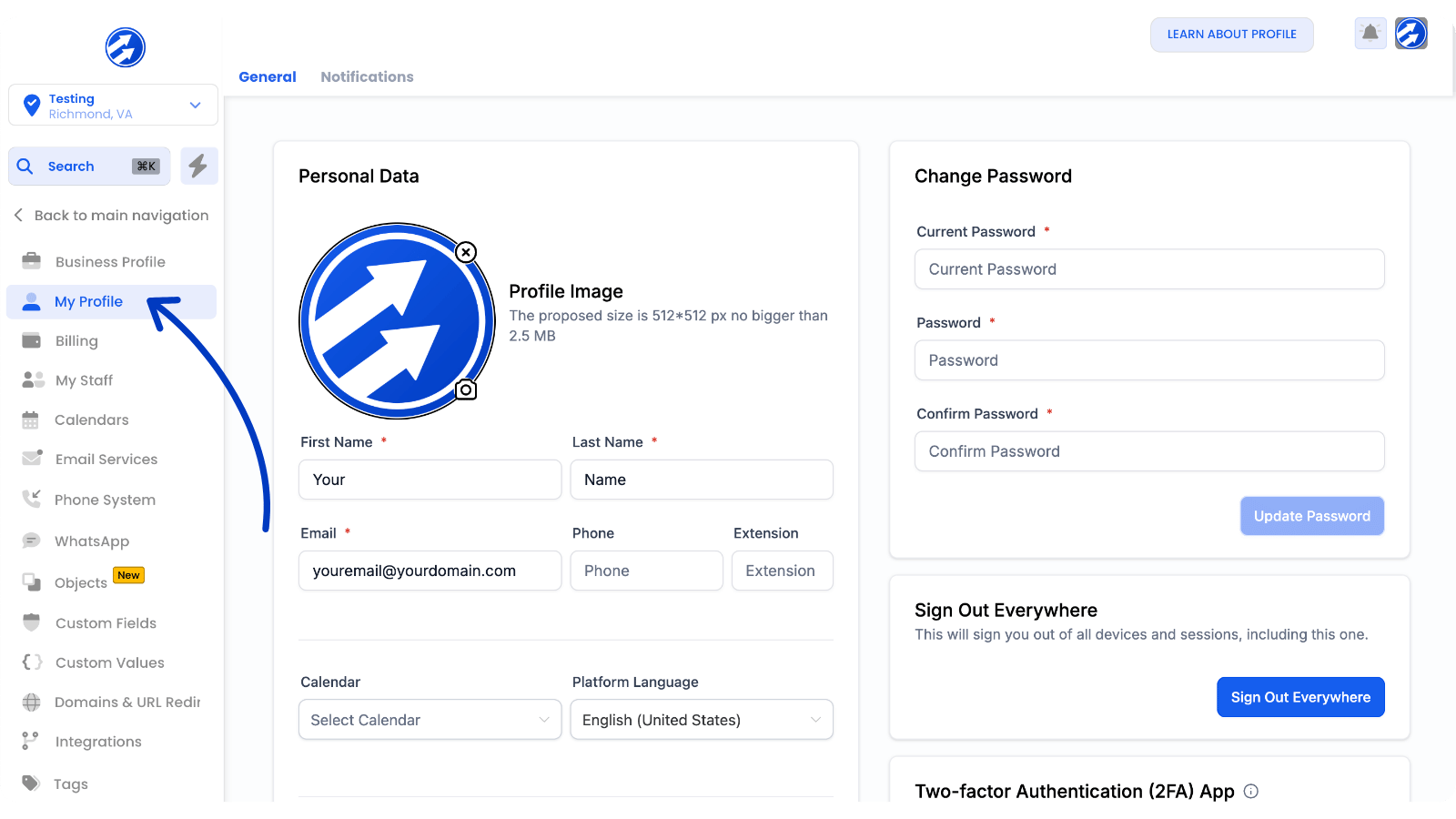The height and width of the screenshot is (819, 1456).
Task: Click the Phone input field
Action: click(646, 571)
